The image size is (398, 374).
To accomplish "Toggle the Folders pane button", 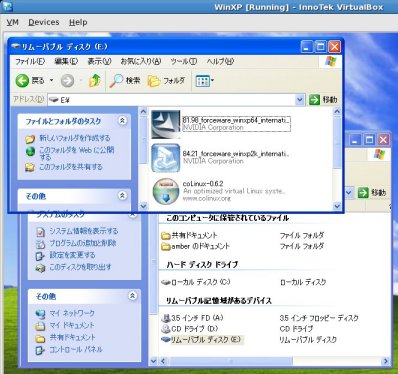I will pyautogui.click(x=166, y=81).
